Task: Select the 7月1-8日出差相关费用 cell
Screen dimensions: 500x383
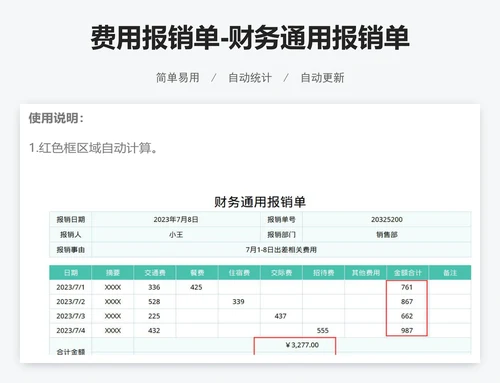Action: pyautogui.click(x=281, y=250)
